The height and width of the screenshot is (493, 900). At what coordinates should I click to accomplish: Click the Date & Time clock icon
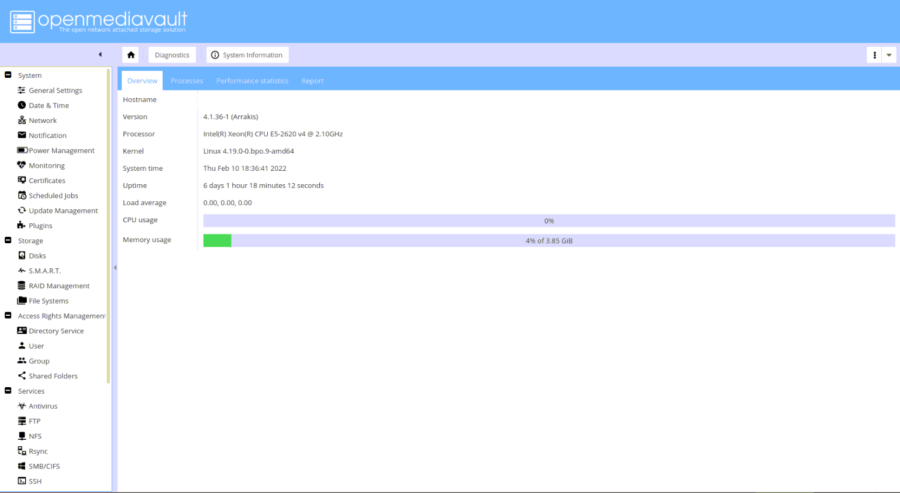pyautogui.click(x=22, y=105)
